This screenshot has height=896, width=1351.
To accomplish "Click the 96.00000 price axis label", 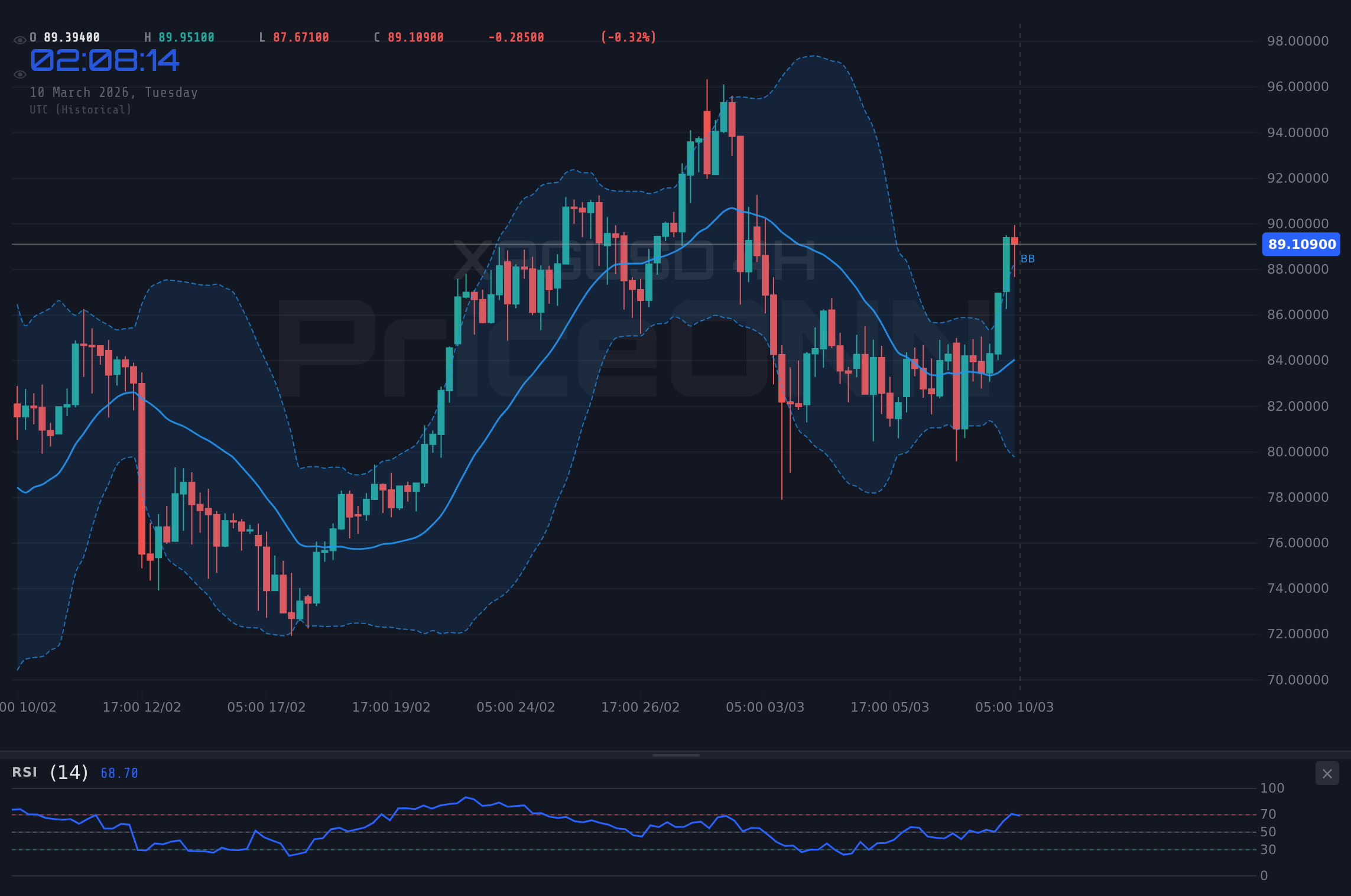I will (1298, 87).
